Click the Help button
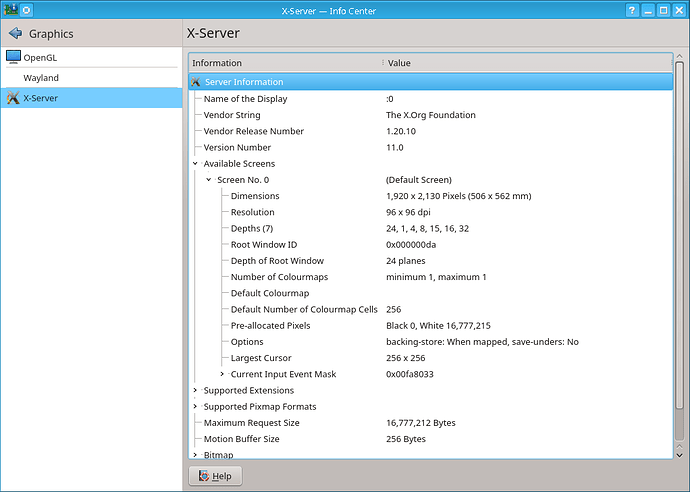The image size is (690, 492). [x=215, y=476]
